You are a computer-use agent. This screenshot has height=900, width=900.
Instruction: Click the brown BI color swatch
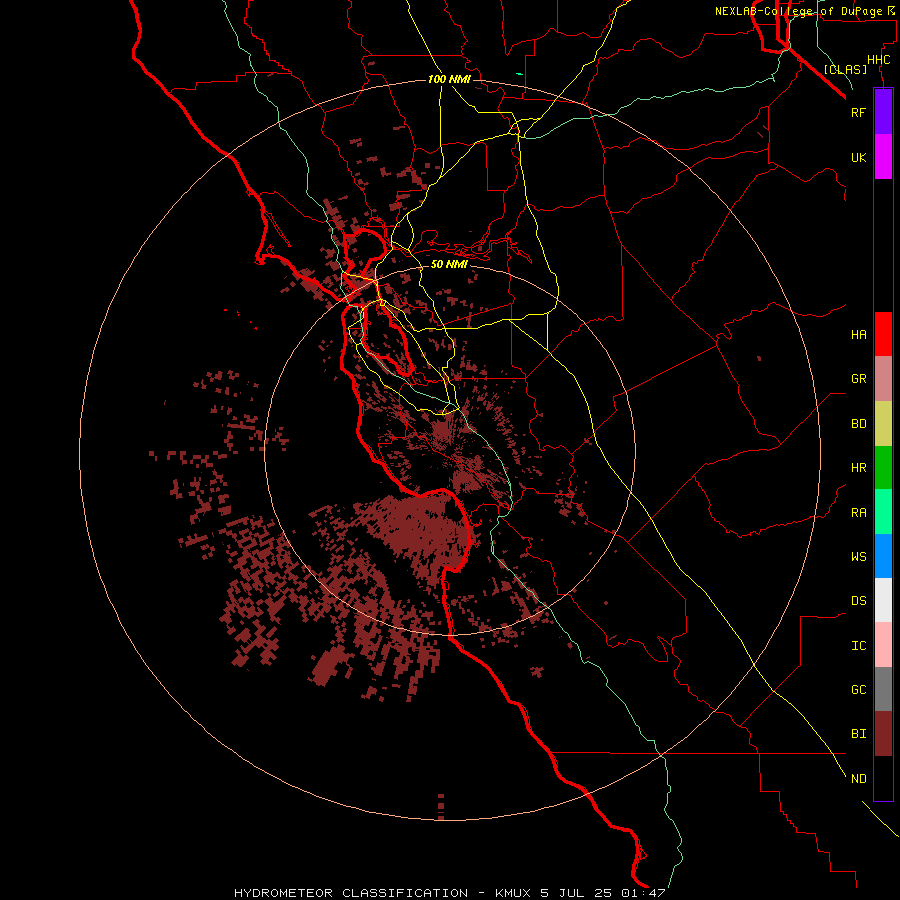point(883,734)
